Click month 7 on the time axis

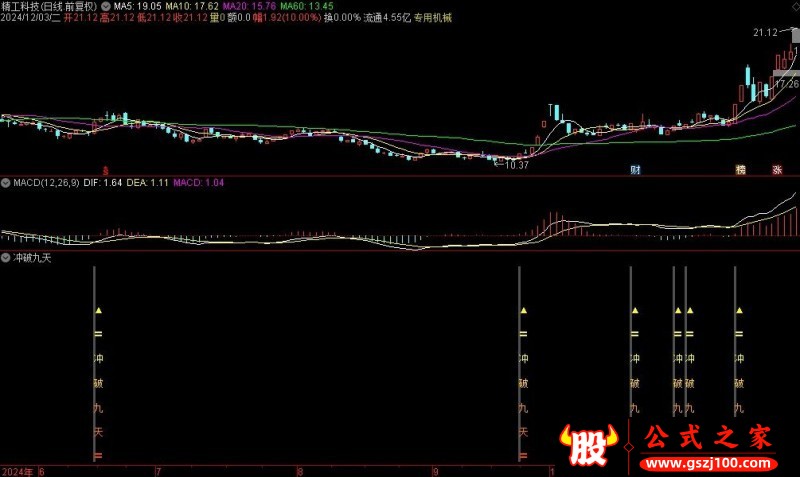pos(159,472)
